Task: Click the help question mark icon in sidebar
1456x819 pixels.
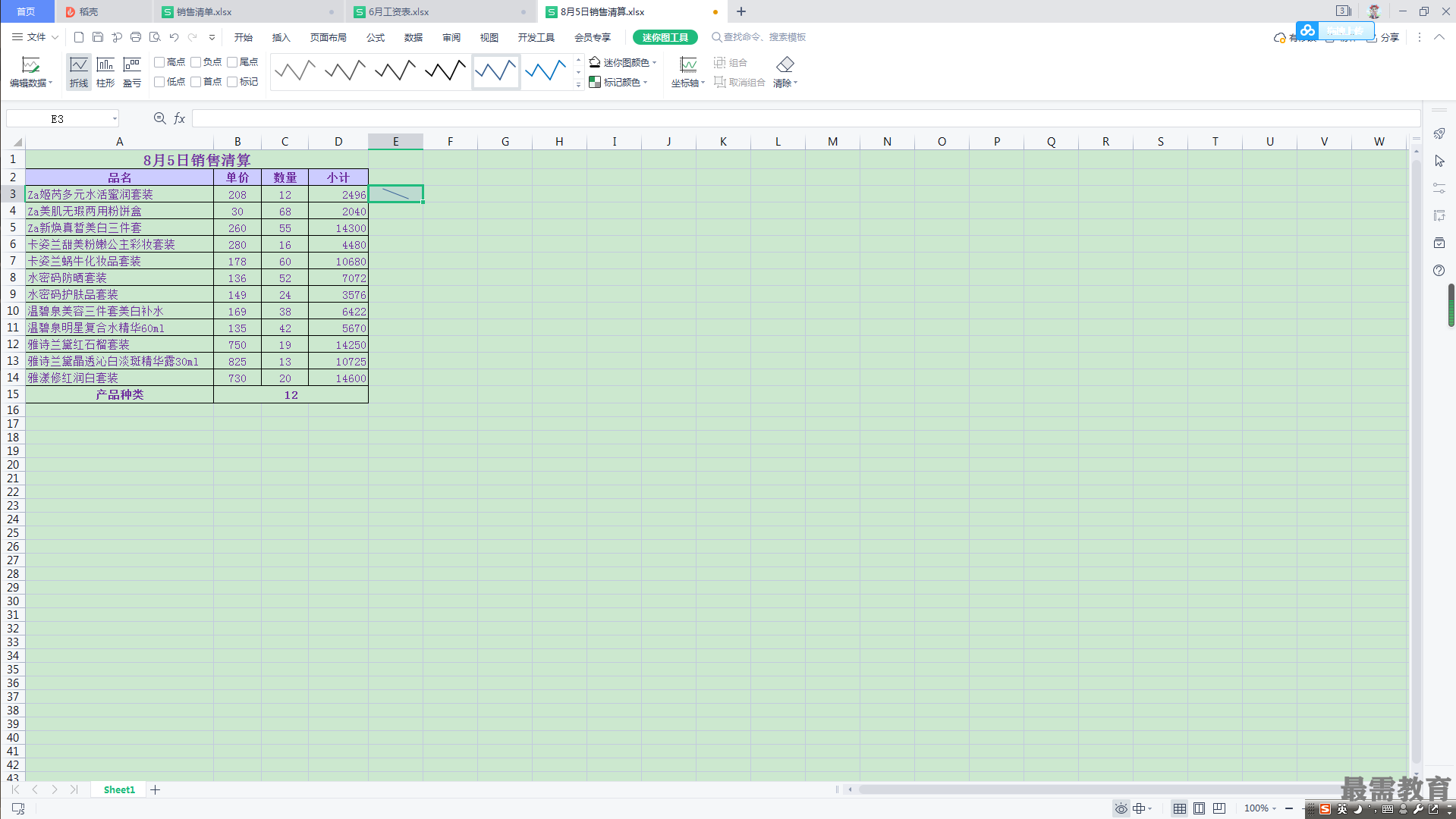Action: tap(1439, 271)
